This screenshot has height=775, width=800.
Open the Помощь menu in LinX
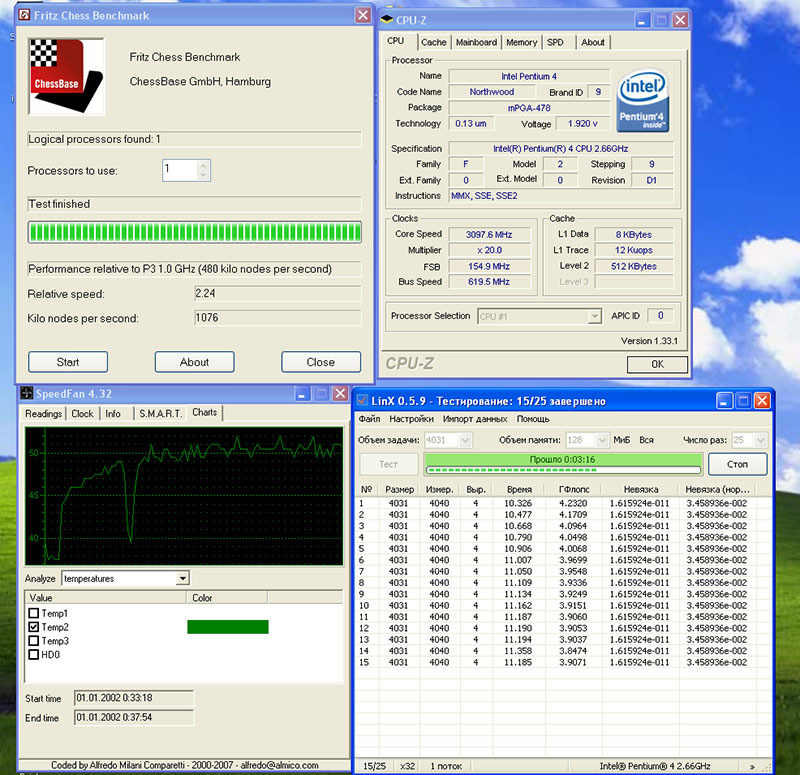533,419
